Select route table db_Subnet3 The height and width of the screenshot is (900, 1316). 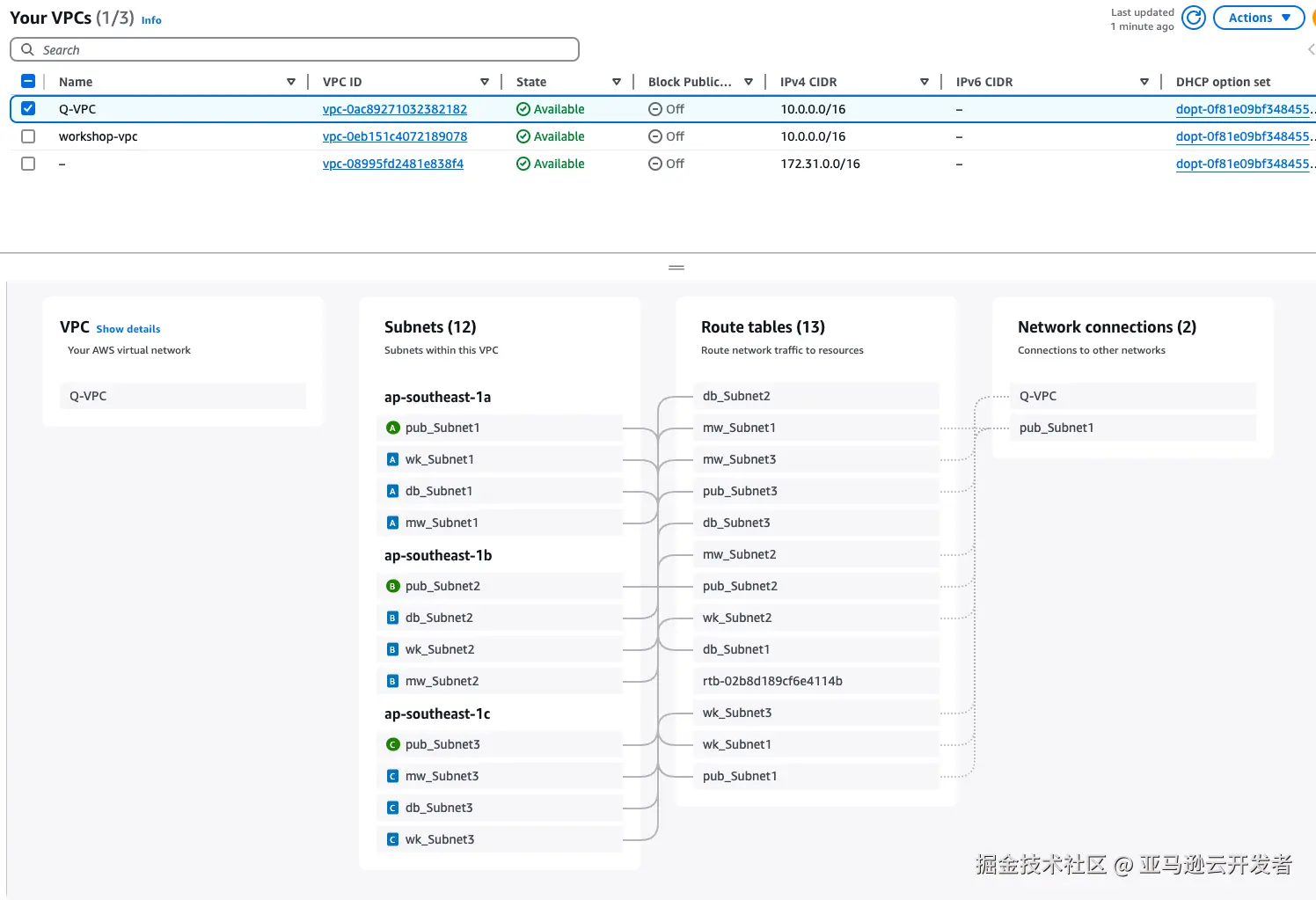[816, 523]
